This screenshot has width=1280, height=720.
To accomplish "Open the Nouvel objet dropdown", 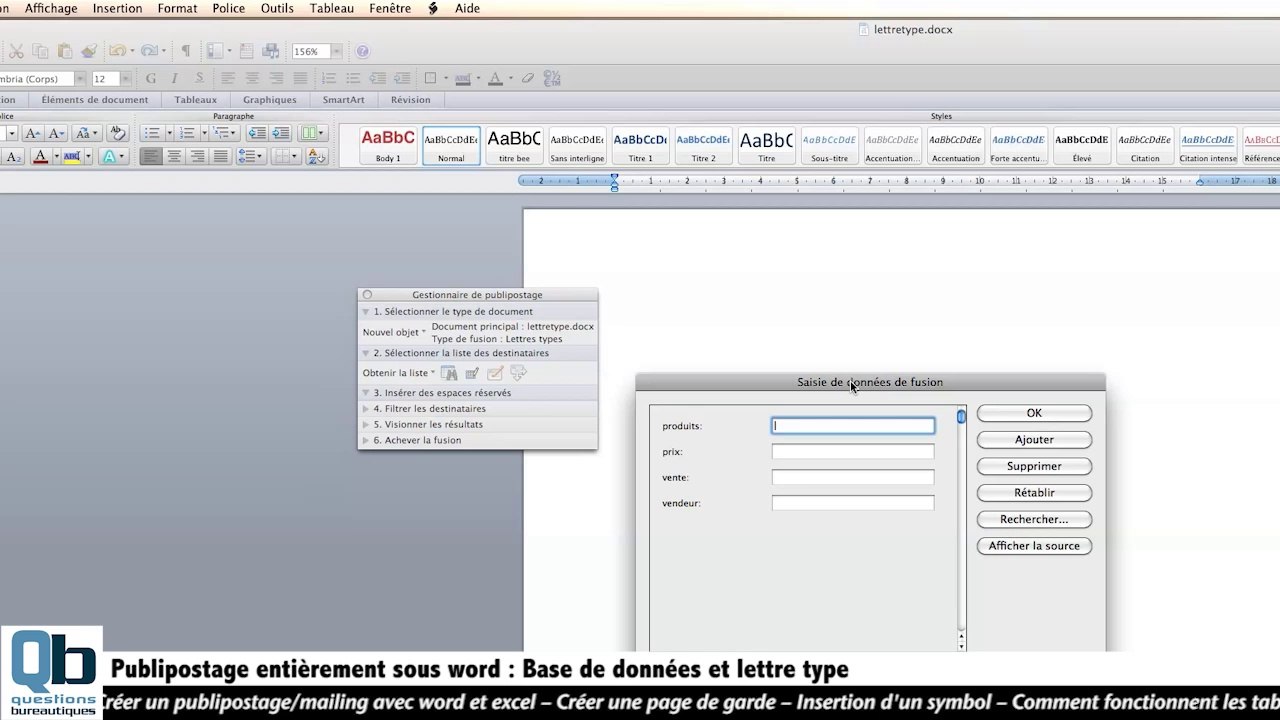I will coord(394,332).
